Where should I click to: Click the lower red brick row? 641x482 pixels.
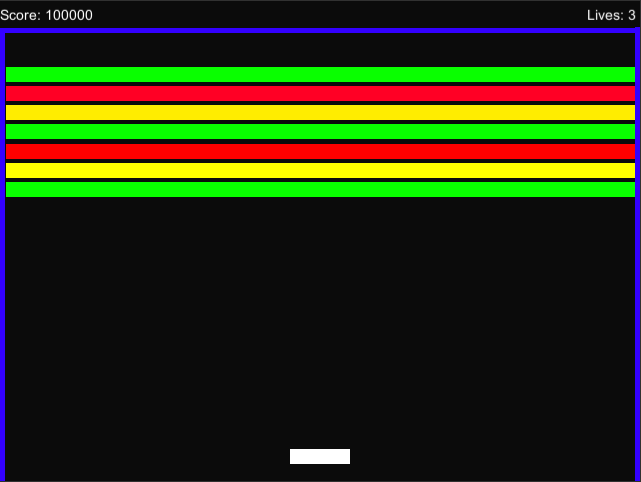click(x=320, y=151)
